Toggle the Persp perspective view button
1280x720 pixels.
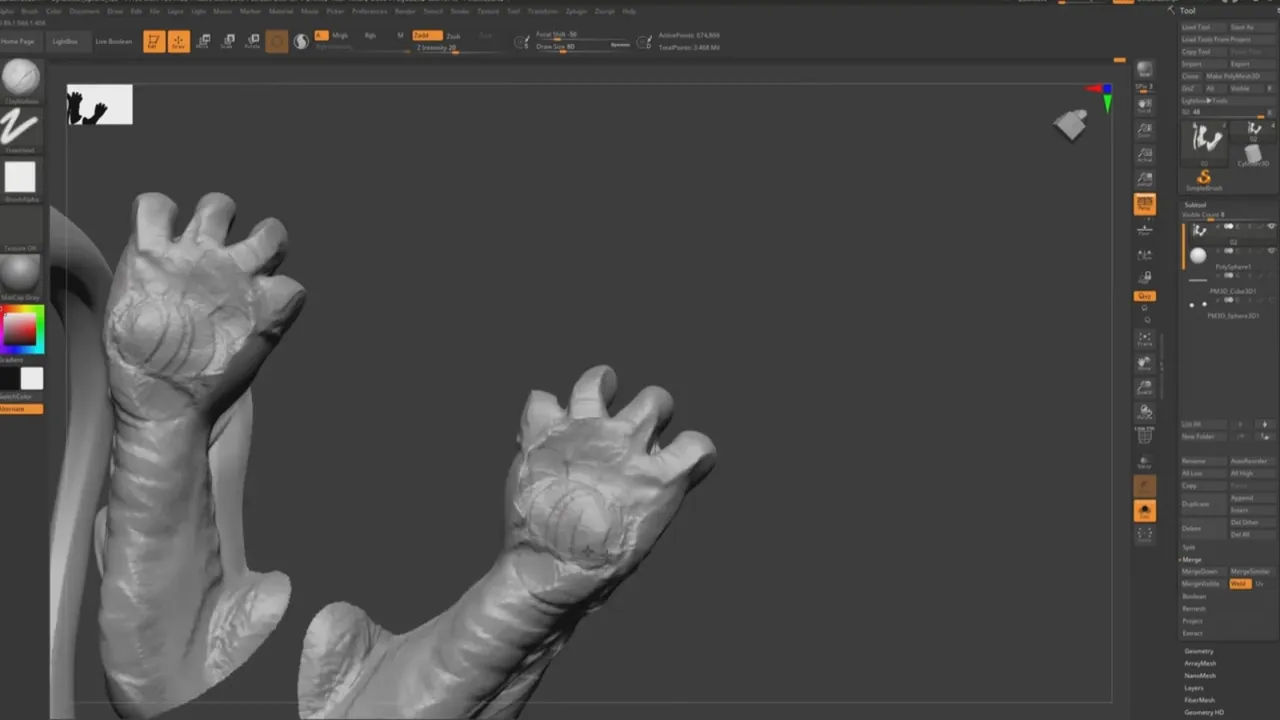click(1145, 204)
